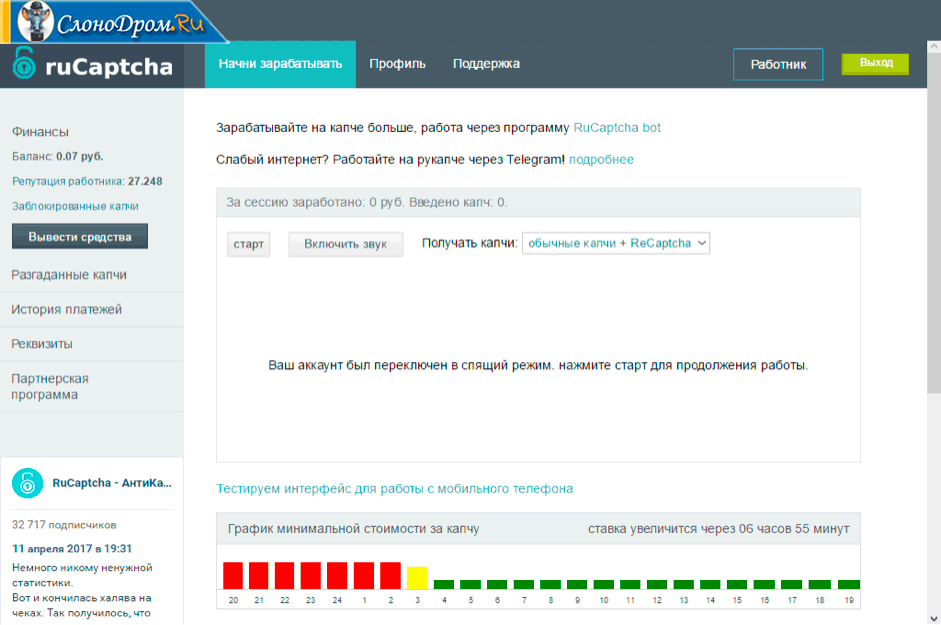Click the Баланс: 0.07 руб. text

tap(58, 157)
